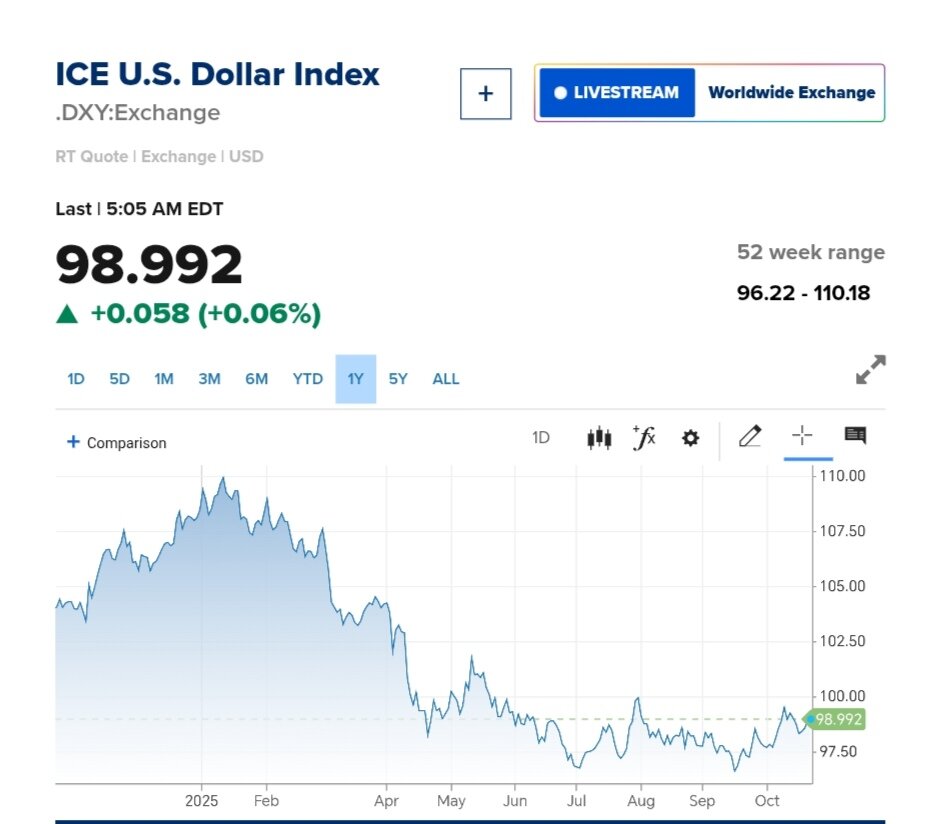The width and height of the screenshot is (933, 824).
Task: Select the YTD range tab
Action: 308,379
